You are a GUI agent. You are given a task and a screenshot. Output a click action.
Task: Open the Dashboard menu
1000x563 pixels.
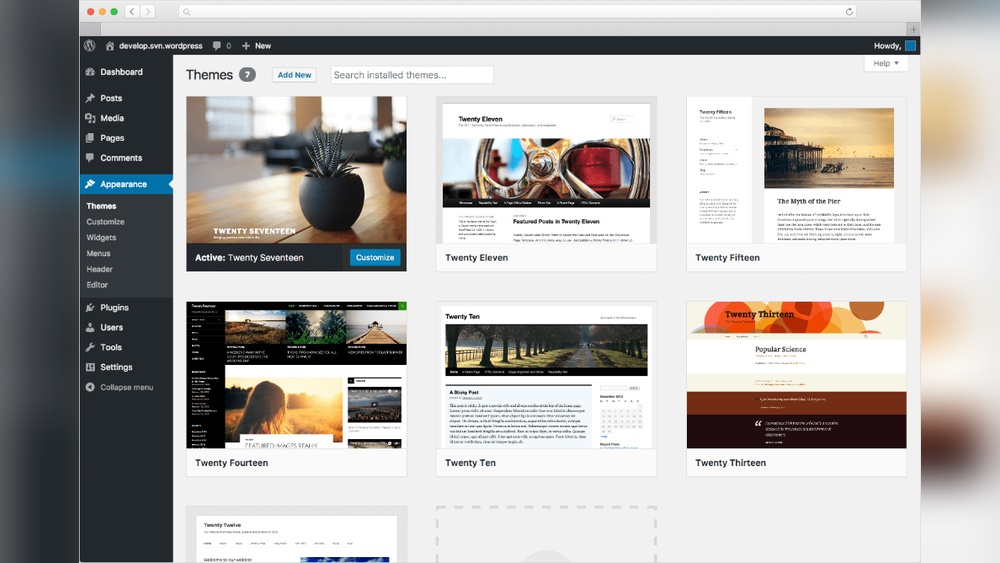[121, 72]
